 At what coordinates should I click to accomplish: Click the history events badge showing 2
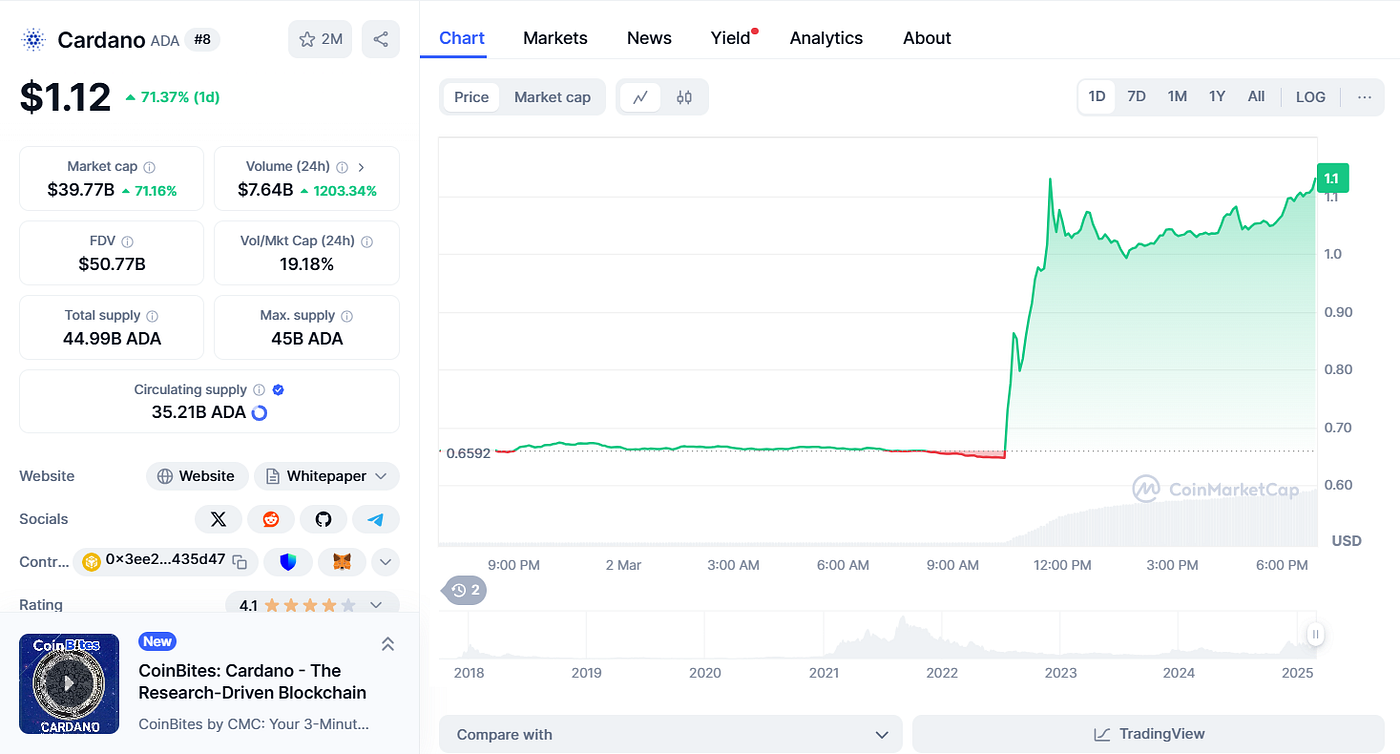[464, 590]
